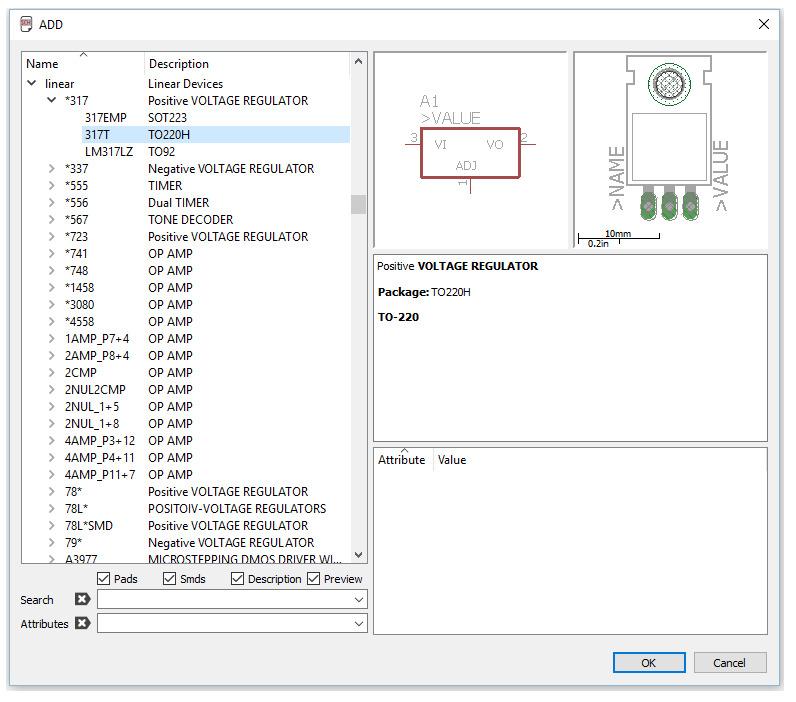Screen dimensions: 796x702
Task: Select the LM317LZ TO92 device row
Action: point(216,151)
